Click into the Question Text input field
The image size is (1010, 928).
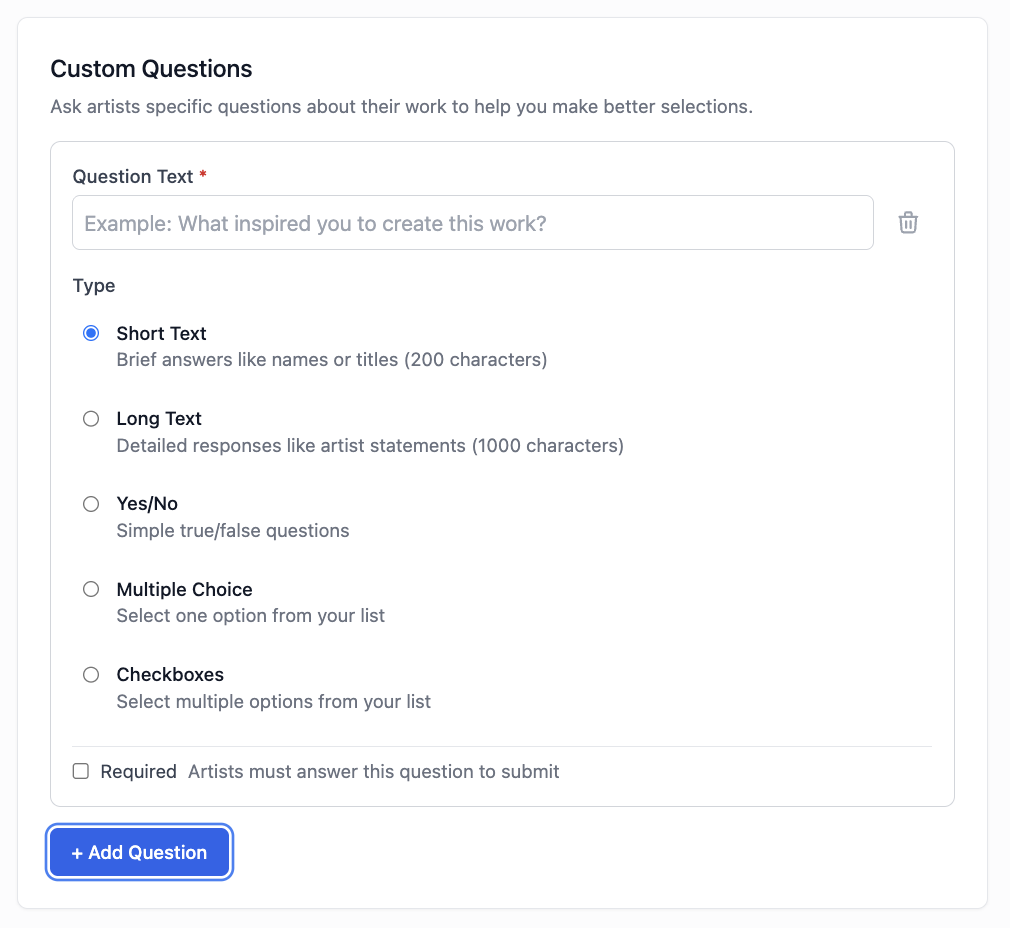click(x=472, y=223)
